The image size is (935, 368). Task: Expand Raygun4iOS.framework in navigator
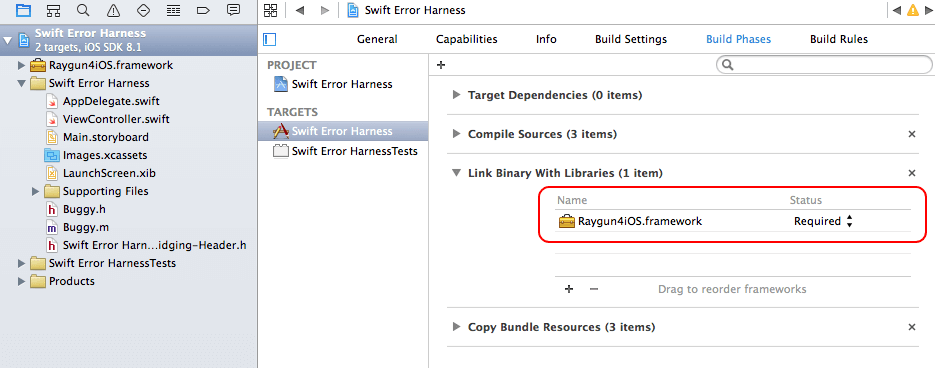click(x=22, y=65)
